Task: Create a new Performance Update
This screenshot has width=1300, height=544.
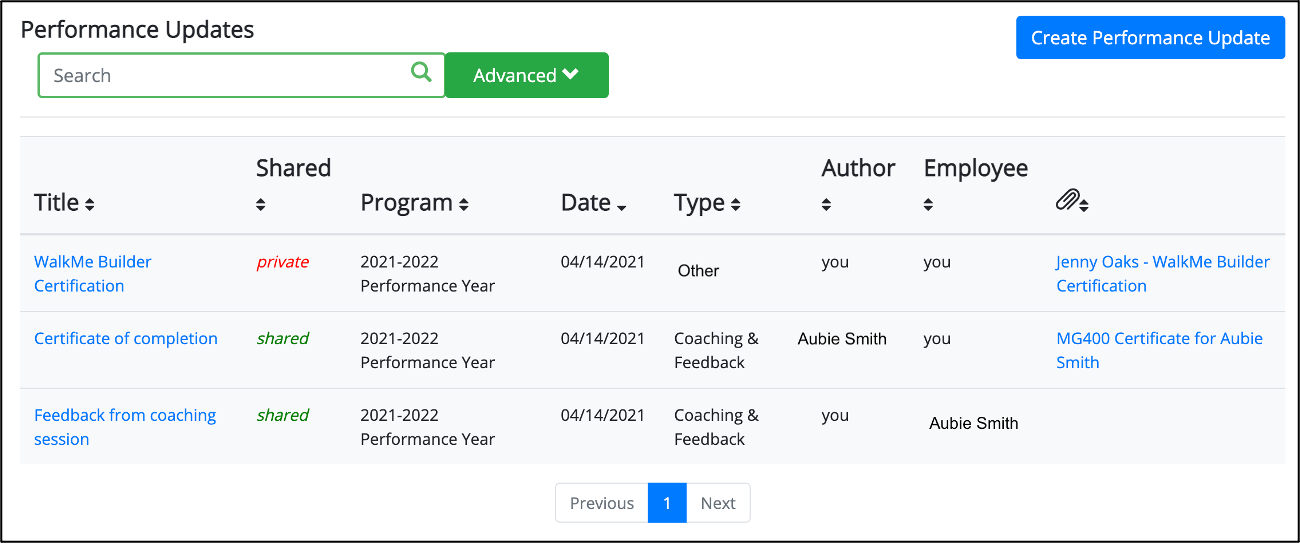Action: tap(1150, 38)
